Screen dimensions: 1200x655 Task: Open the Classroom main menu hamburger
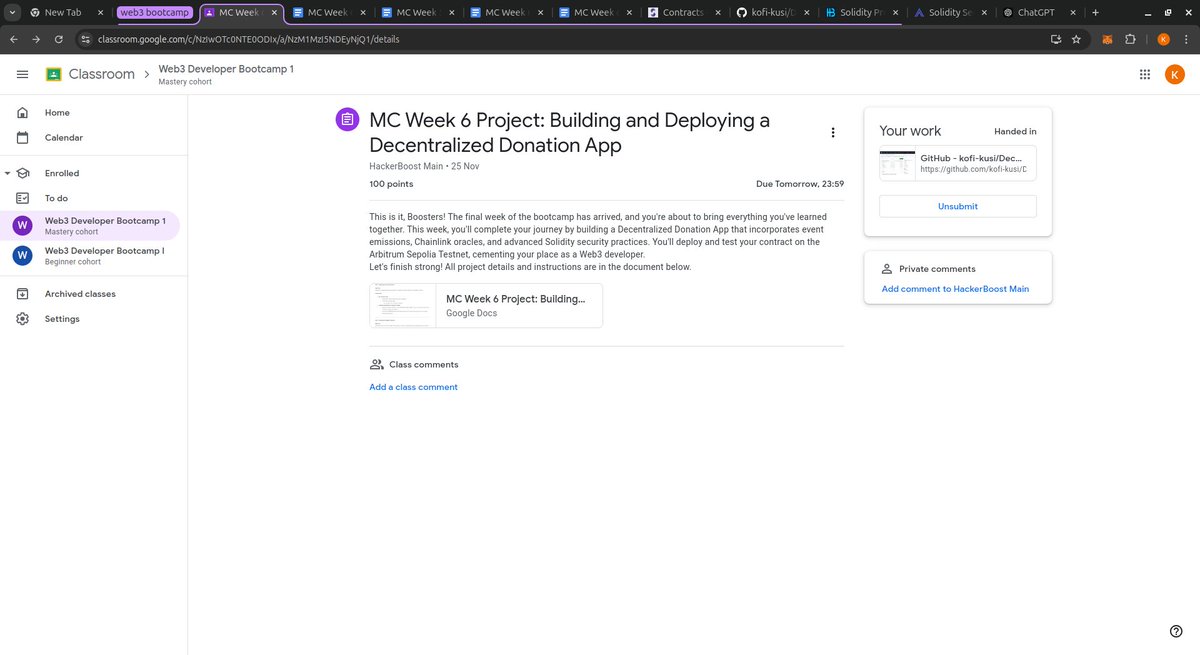pos(22,74)
